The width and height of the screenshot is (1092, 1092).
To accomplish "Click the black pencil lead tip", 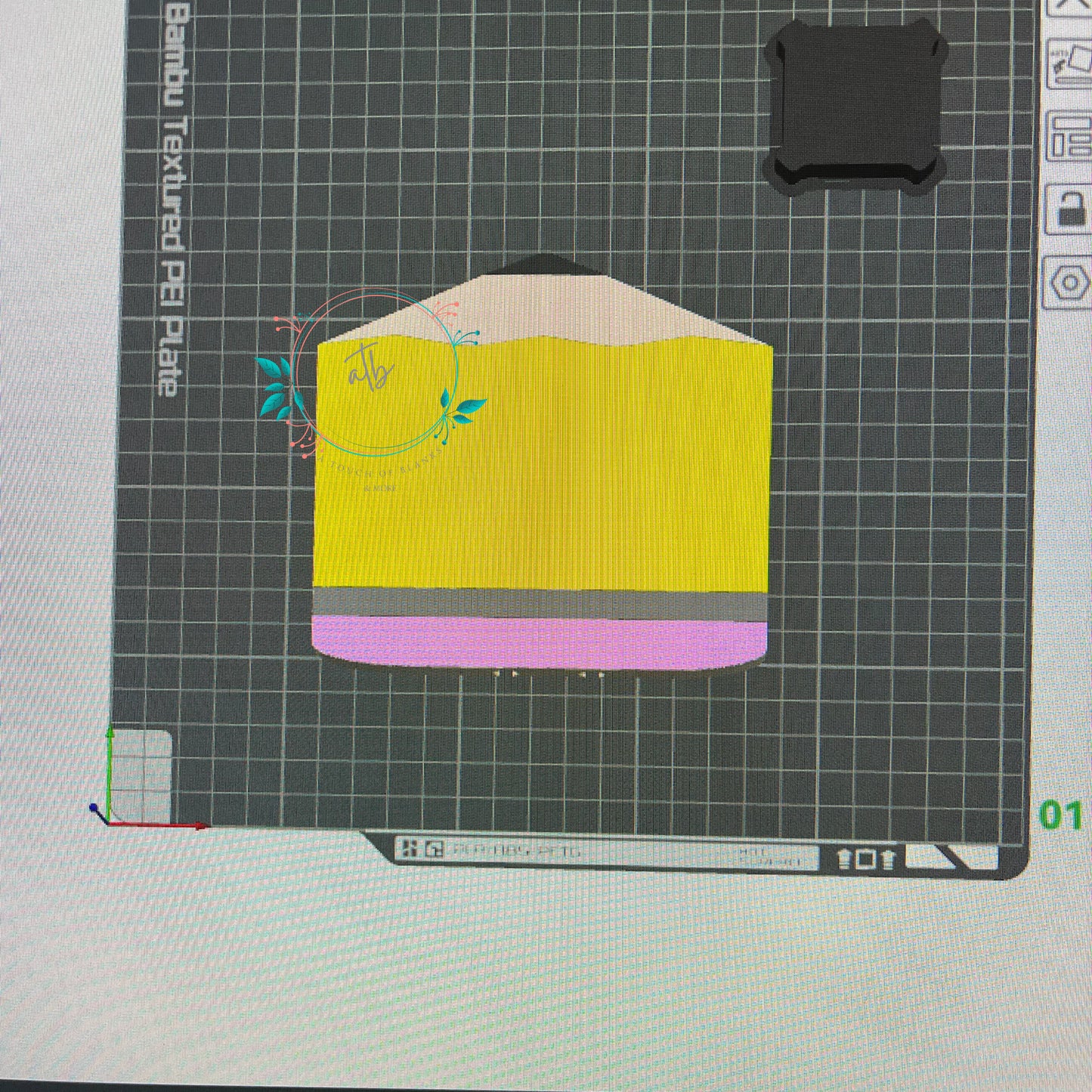I will click(543, 264).
